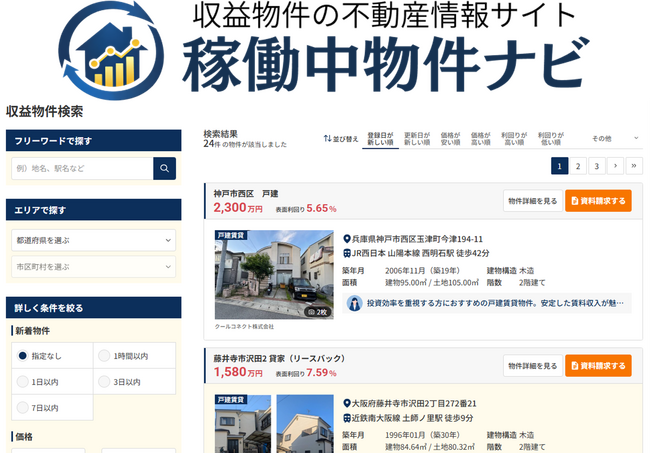Screen dimensions: 650x453
Task: Go to page 2 of results
Action: pos(578,166)
